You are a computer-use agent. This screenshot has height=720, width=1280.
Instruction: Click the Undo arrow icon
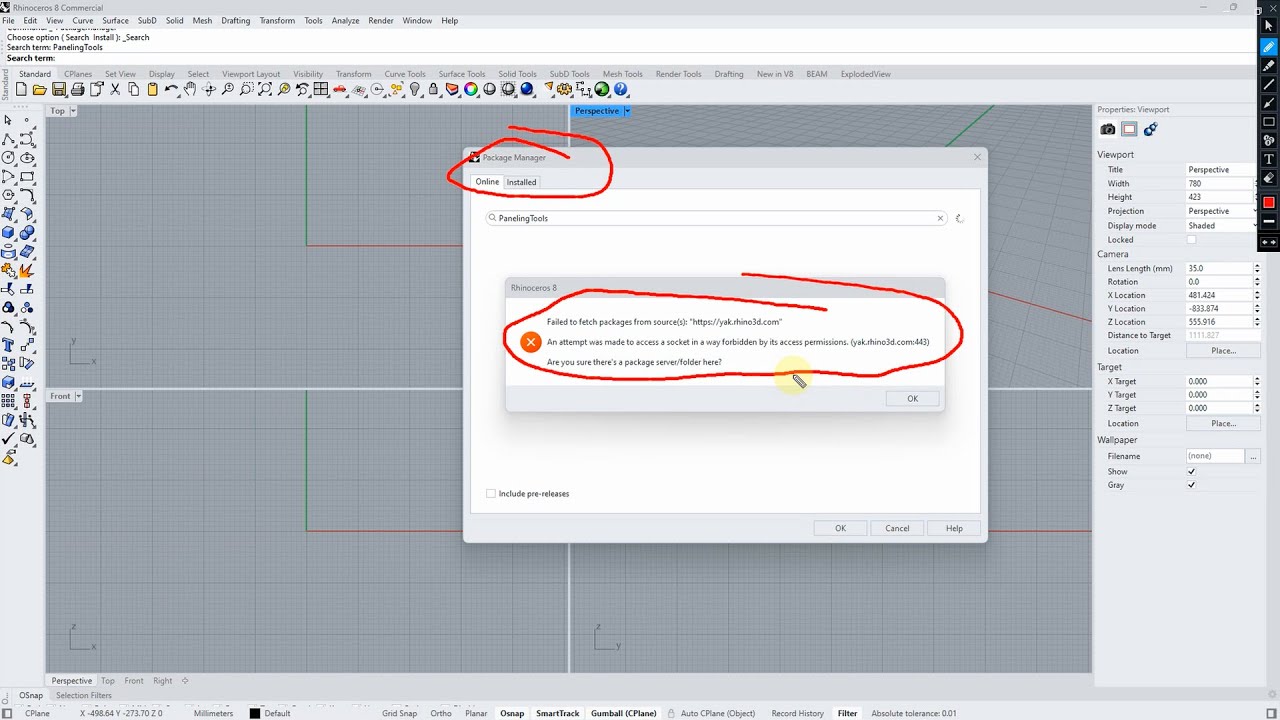point(171,89)
